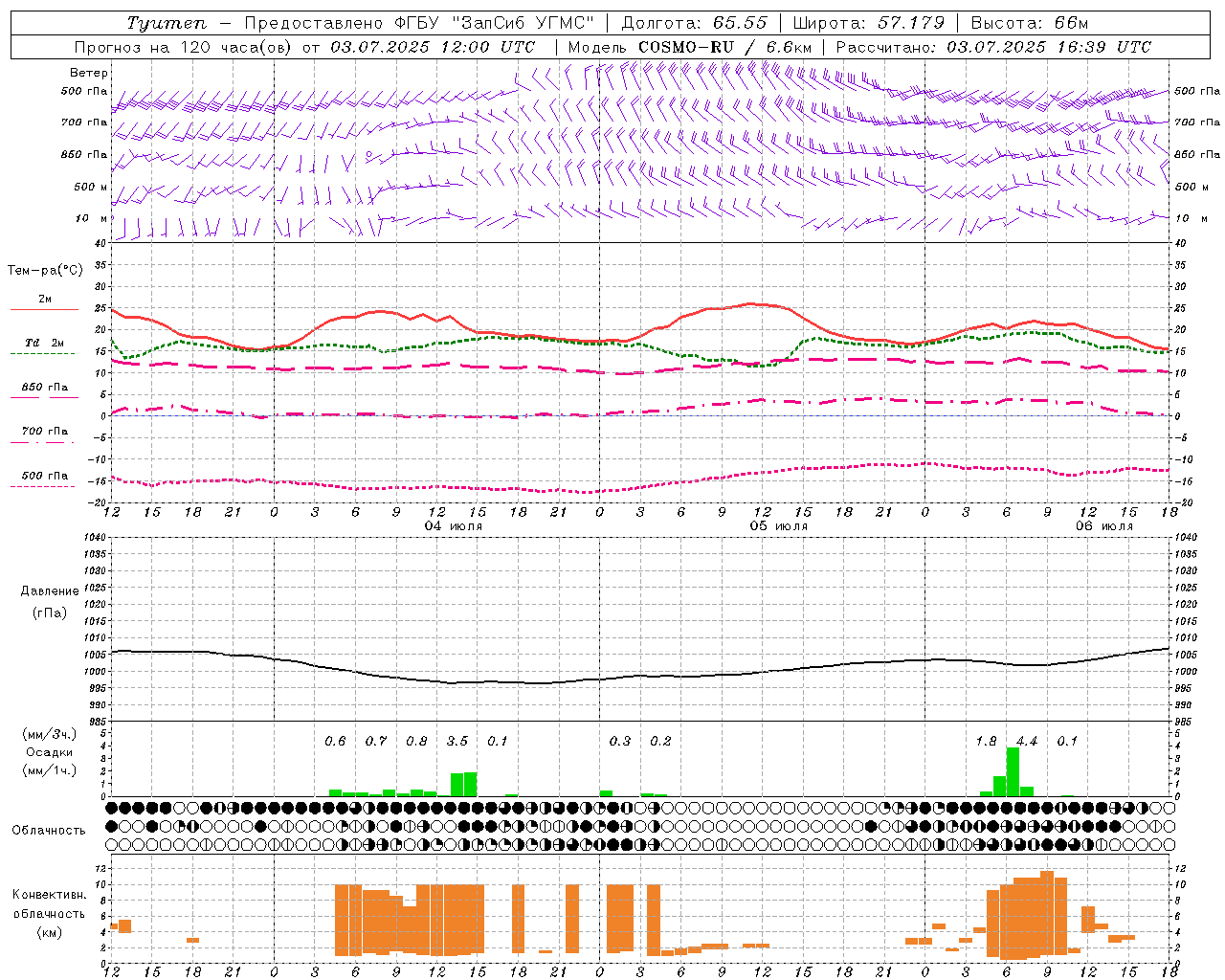Click the forecast start "03.07.2025 12:00 UTC"
Screen dimensions: 1225x980
point(433,47)
